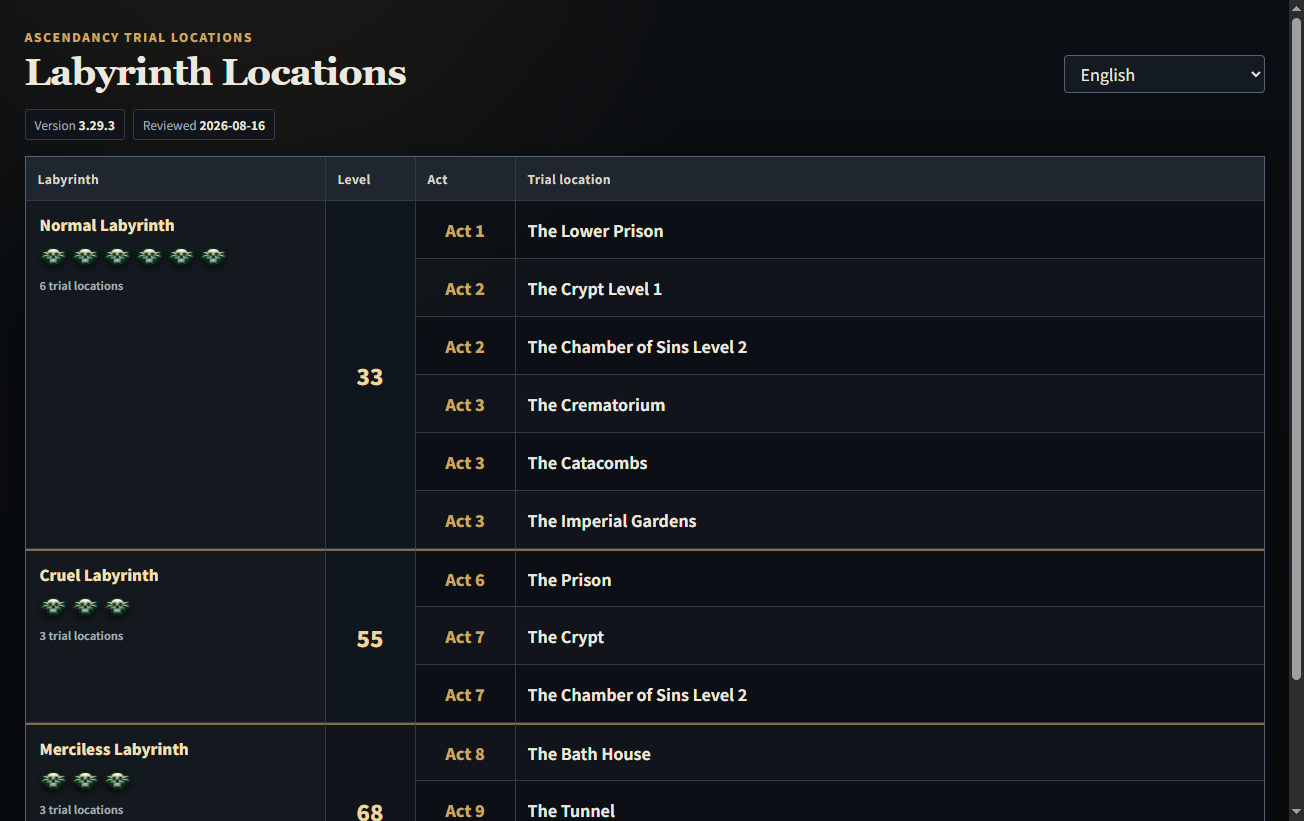Screen dimensions: 1304x821
Task: Click third trial icon under Normal Labyrinth
Action: 118,257
